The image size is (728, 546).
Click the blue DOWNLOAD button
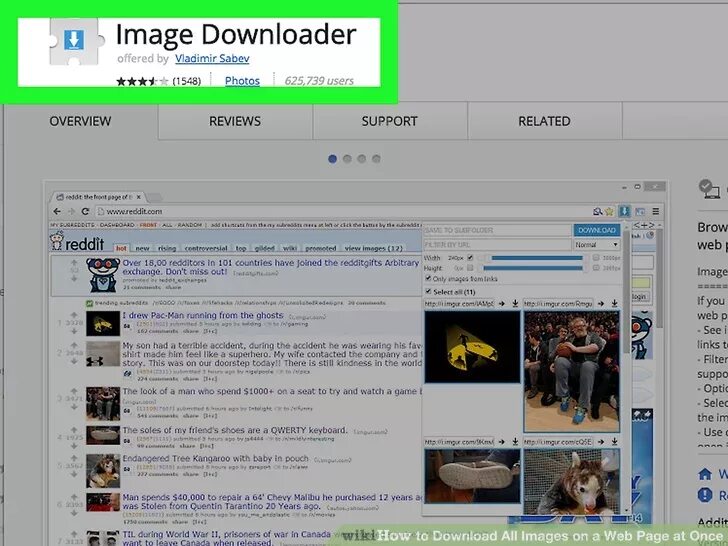coord(597,230)
